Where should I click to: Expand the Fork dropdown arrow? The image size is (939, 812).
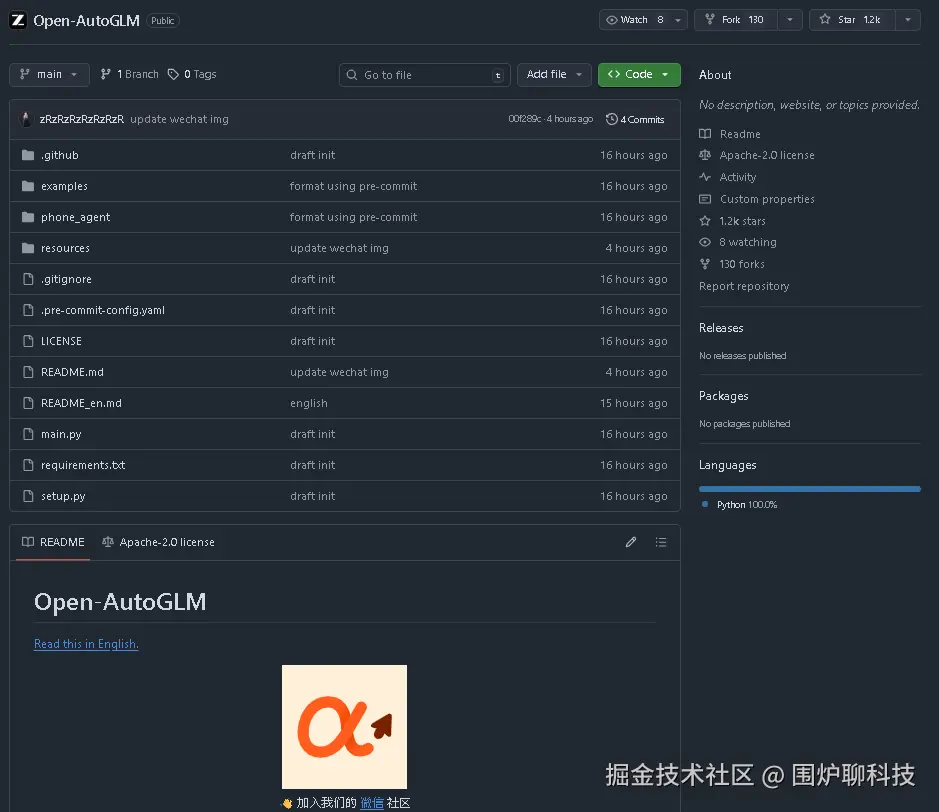[790, 20]
